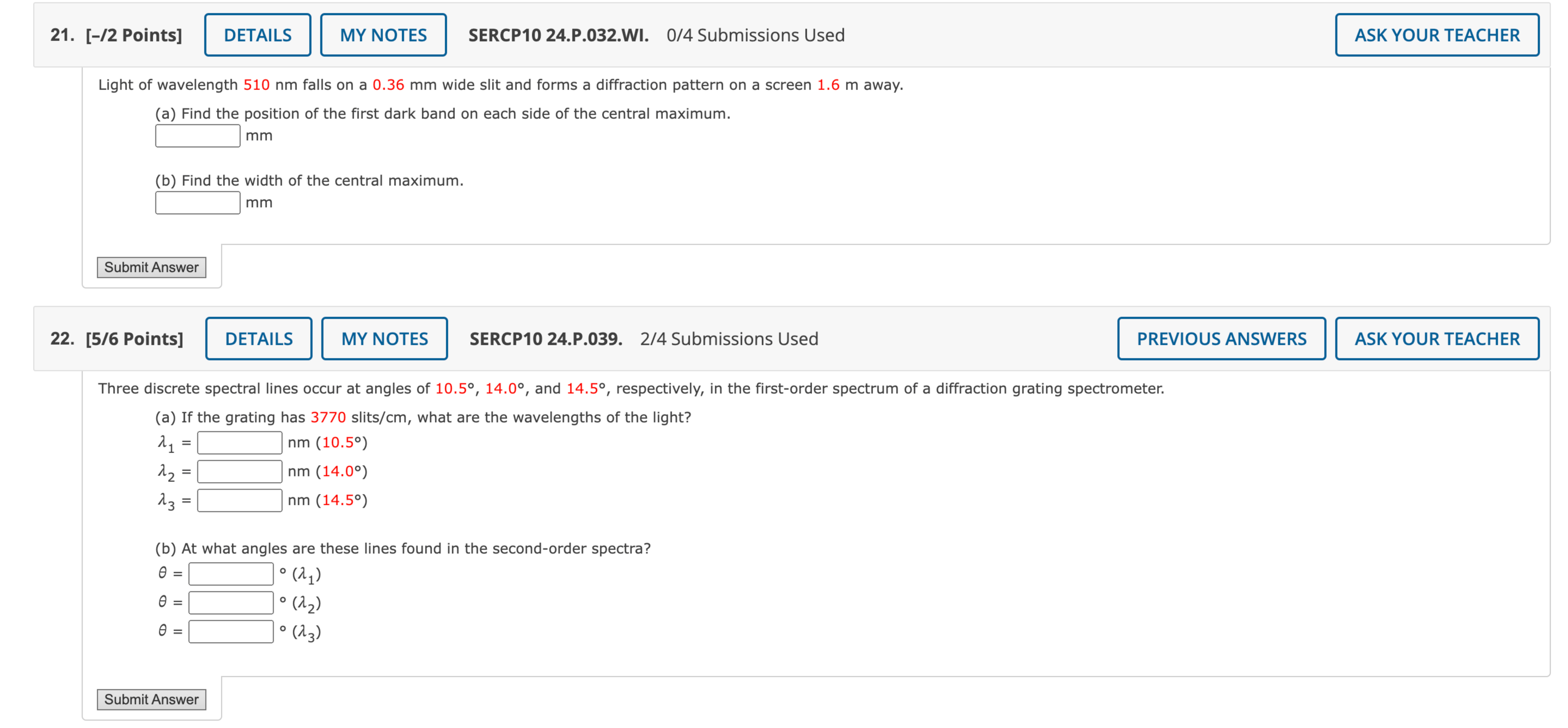This screenshot has height=728, width=1568.
Task: Click the λ3 wavelength input field
Action: click(239, 500)
